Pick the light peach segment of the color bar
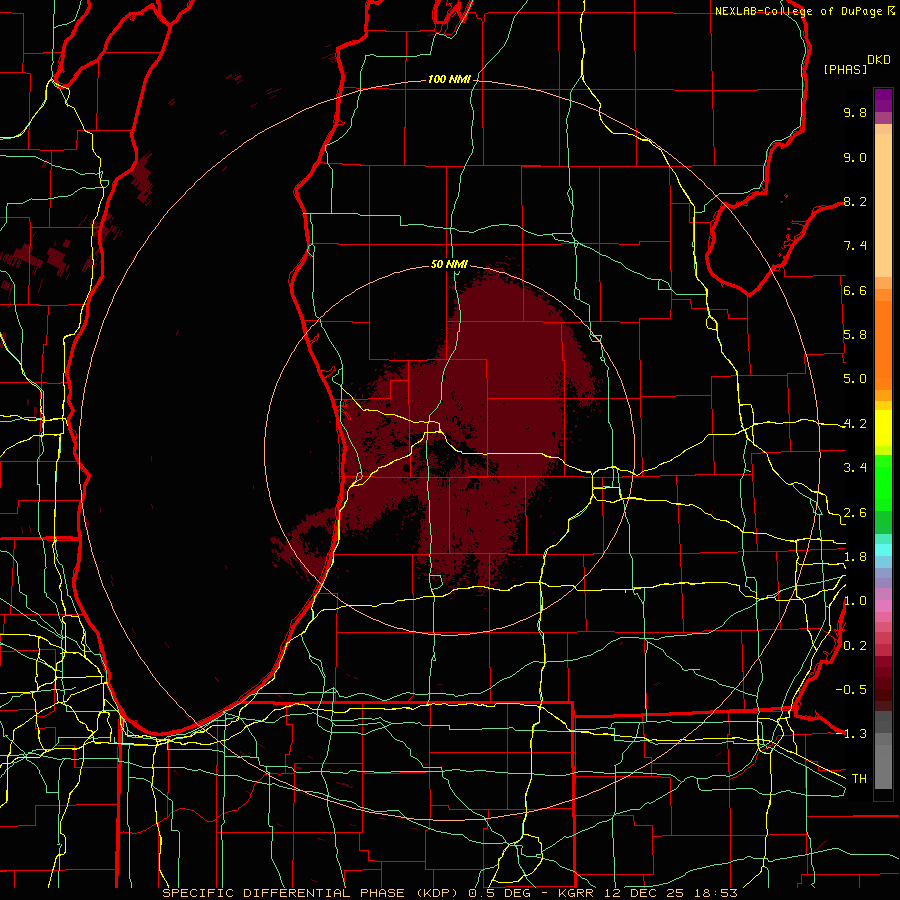Viewport: 900px width, 900px height. 883,207
